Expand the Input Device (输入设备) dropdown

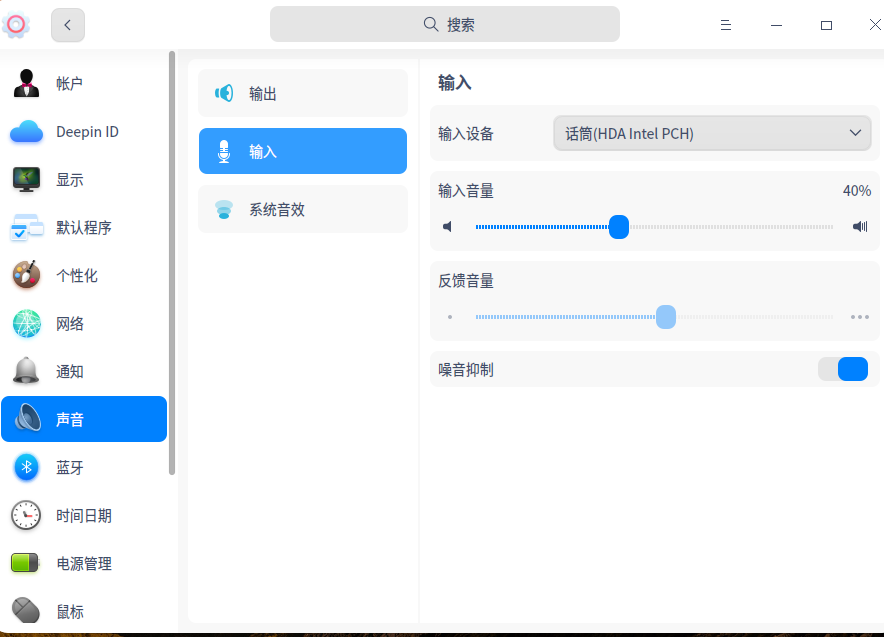click(712, 134)
